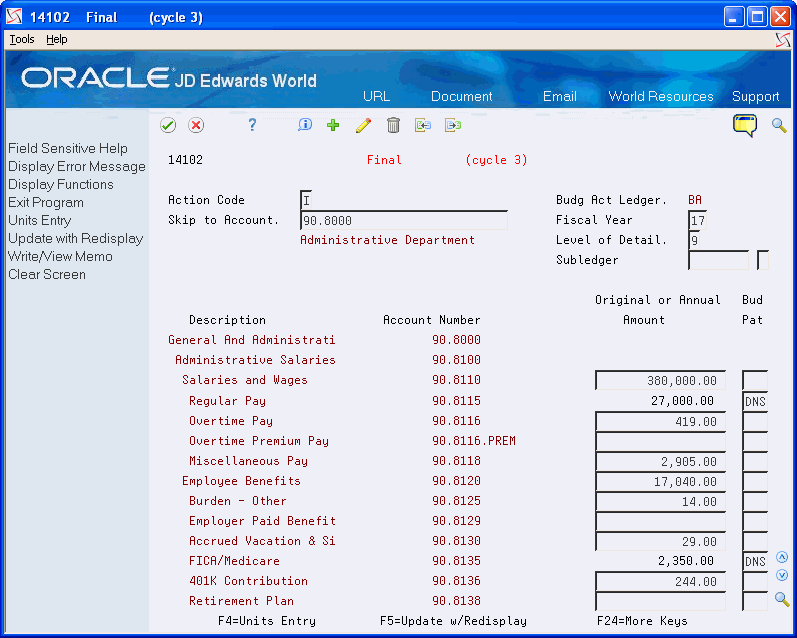Image resolution: width=797 pixels, height=638 pixels.
Task: Click the Regular Pay DNS budget pattern field
Action: (x=755, y=402)
